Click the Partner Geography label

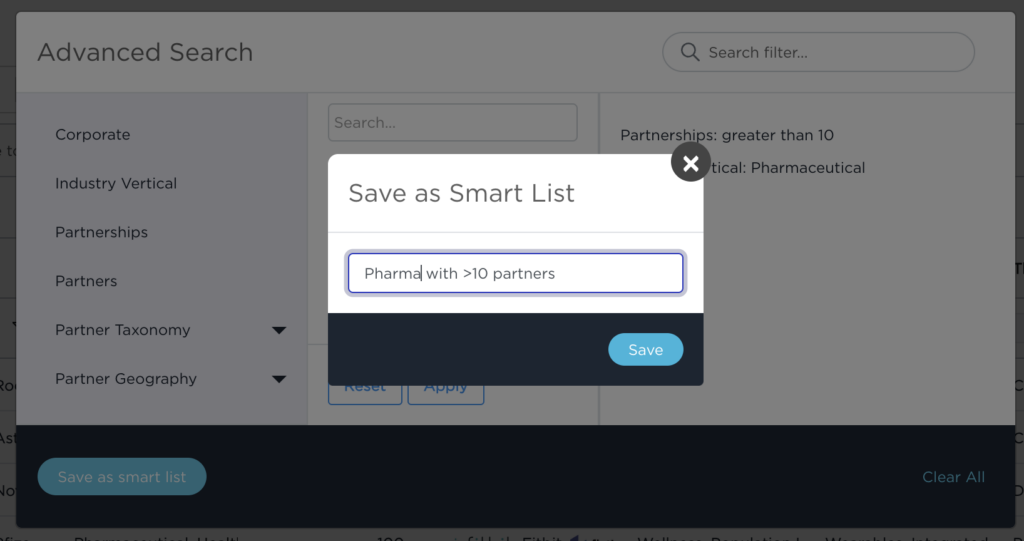[125, 379]
